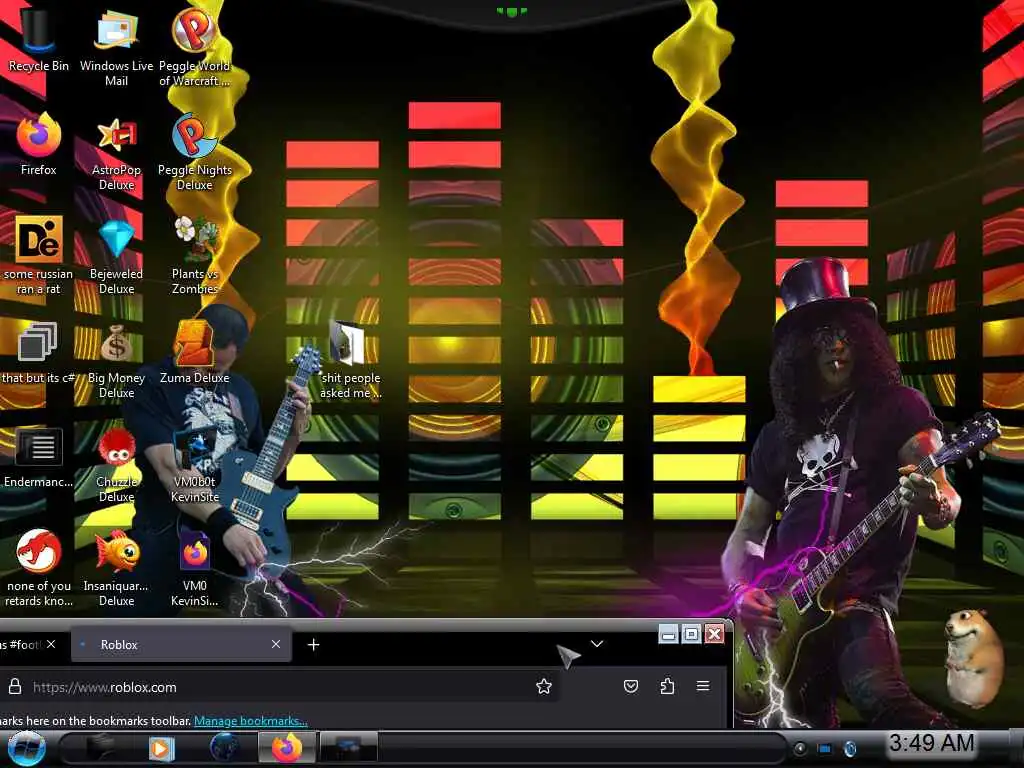
Task: Open the network taskbar window thumbnail
Action: tap(349, 748)
